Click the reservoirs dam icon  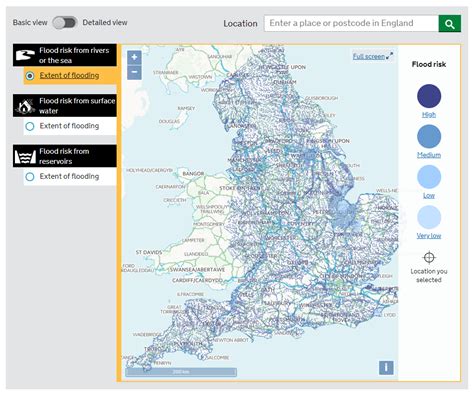click(x=25, y=156)
